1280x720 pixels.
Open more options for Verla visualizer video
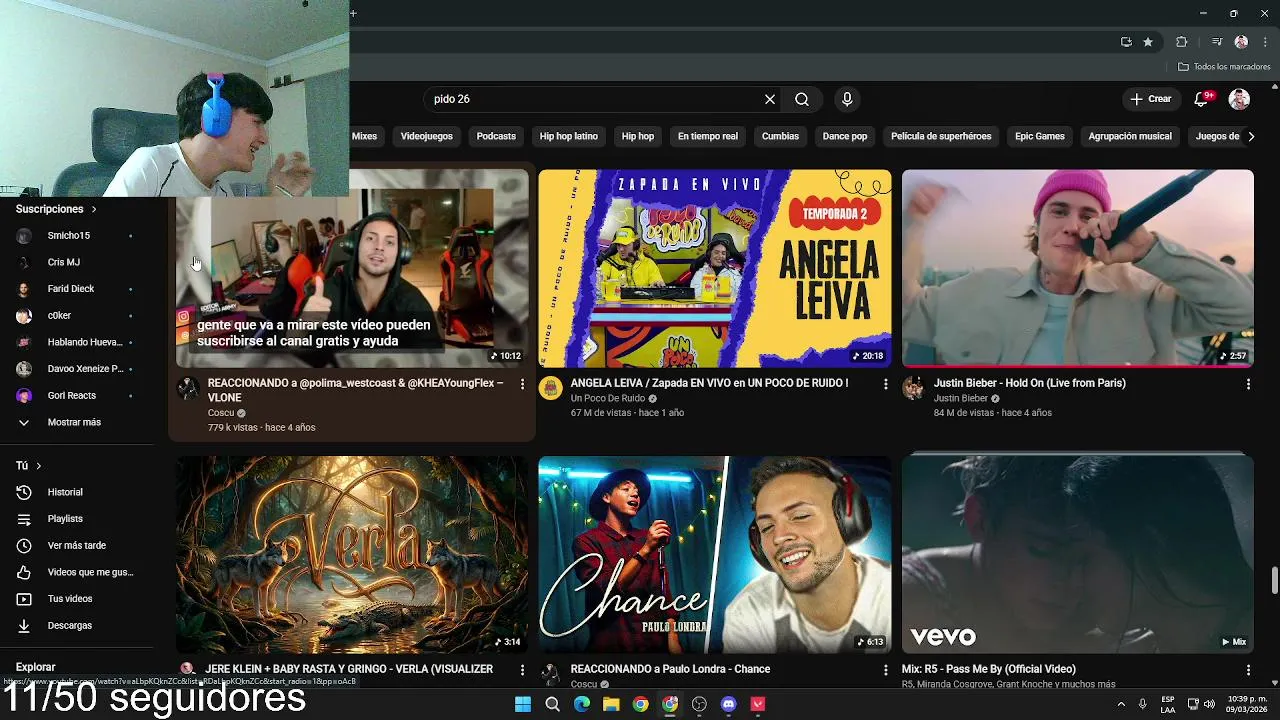(x=522, y=670)
